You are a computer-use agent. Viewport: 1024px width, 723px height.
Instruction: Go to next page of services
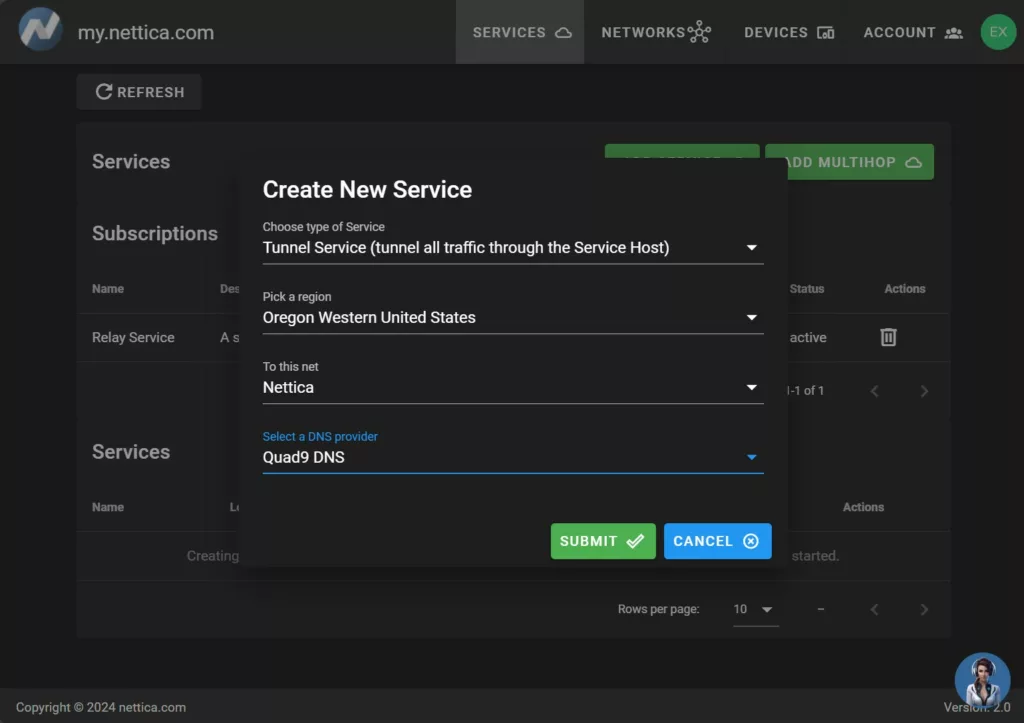[x=924, y=608]
